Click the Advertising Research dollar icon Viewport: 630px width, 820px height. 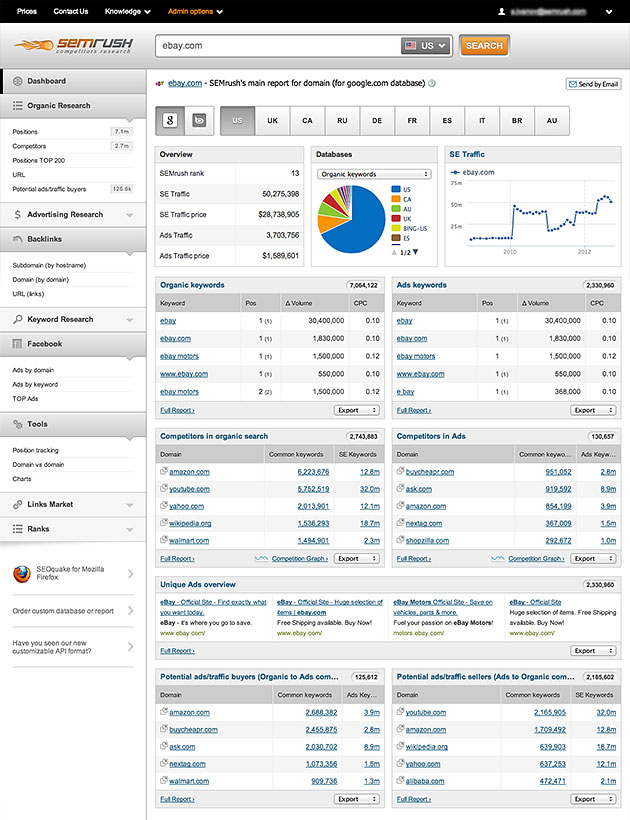pyautogui.click(x=18, y=214)
